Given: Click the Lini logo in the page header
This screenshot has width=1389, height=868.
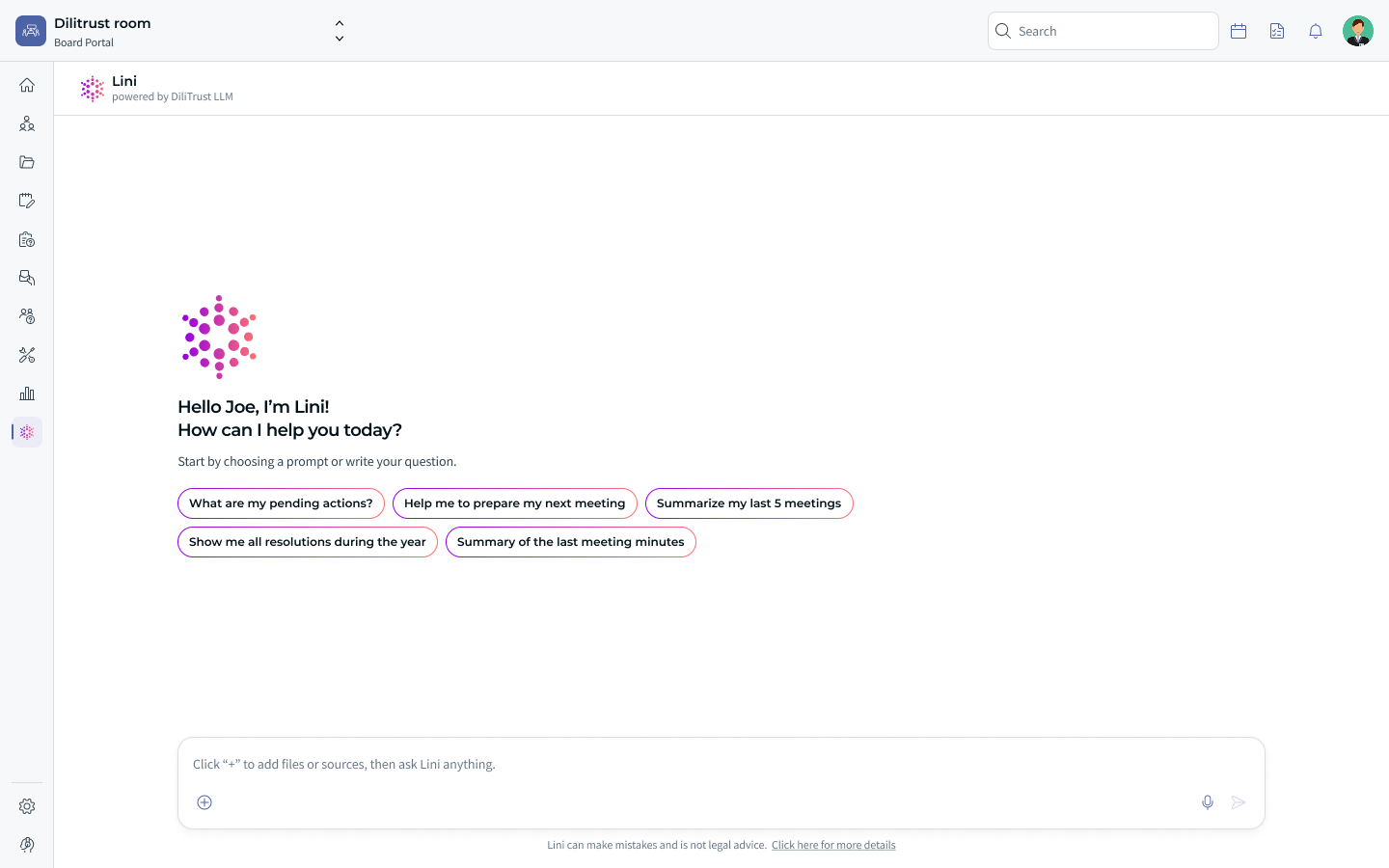Looking at the screenshot, I should pyautogui.click(x=93, y=89).
